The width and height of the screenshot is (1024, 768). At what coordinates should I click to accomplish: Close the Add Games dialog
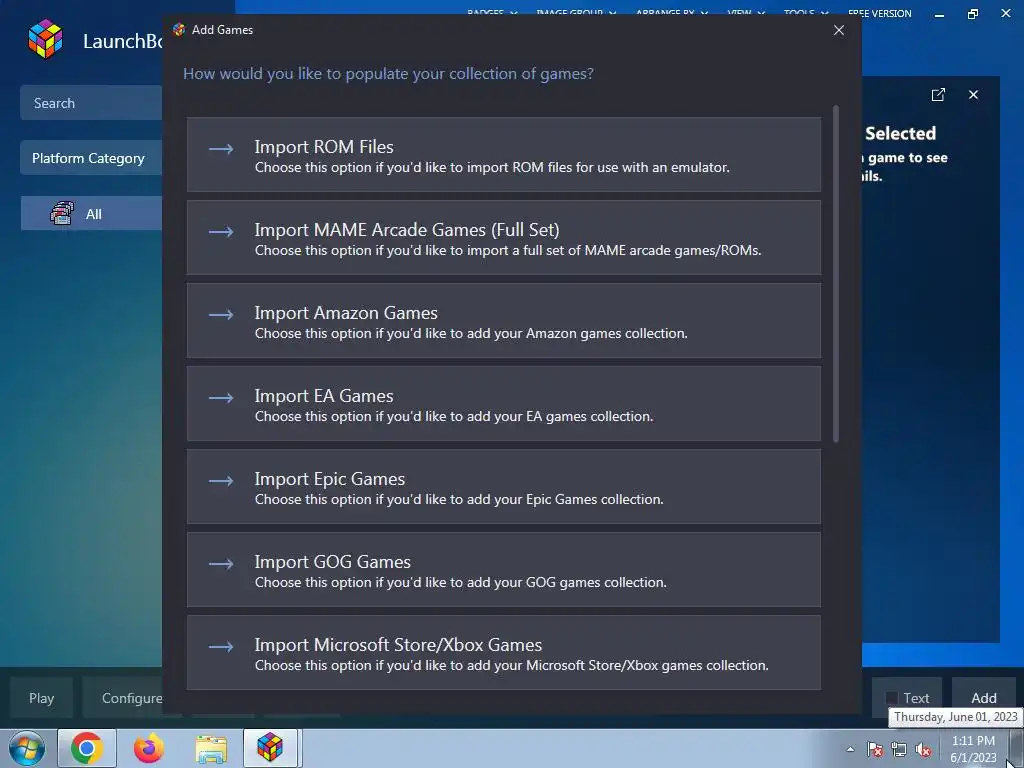(x=839, y=30)
